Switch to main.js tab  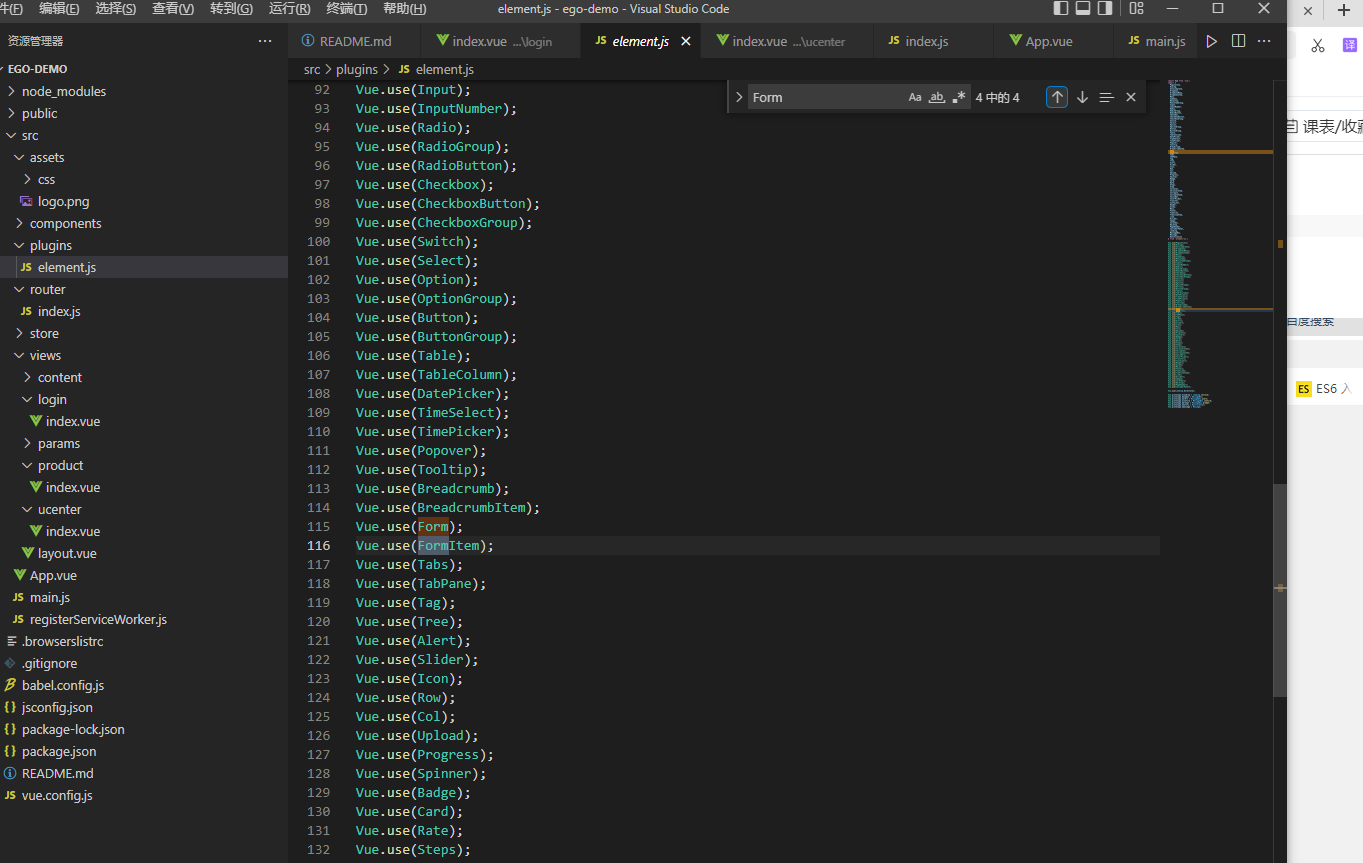pos(1156,41)
